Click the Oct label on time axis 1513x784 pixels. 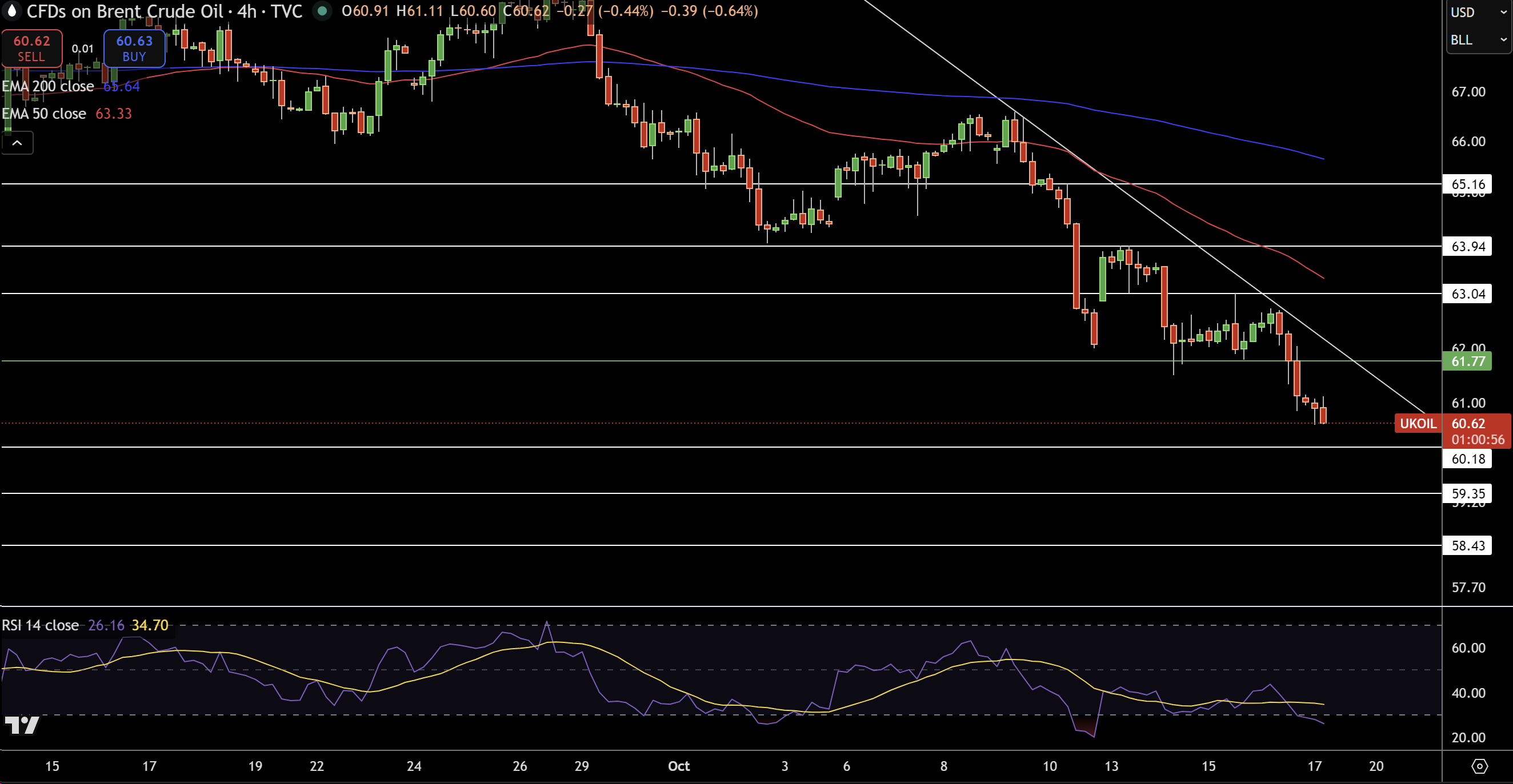(x=678, y=766)
